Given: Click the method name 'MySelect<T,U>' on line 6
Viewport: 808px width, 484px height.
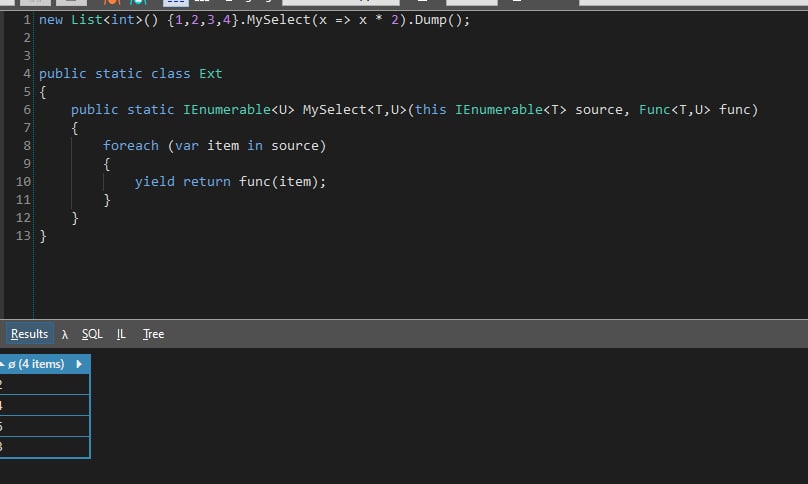Looking at the screenshot, I should click(355, 110).
